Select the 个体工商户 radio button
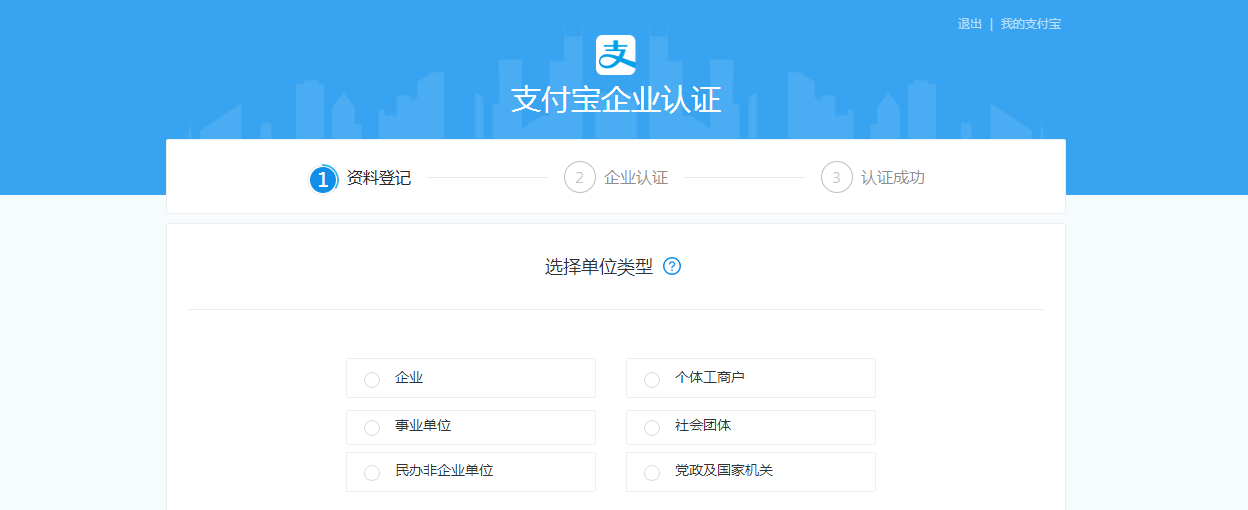This screenshot has width=1248, height=510. click(x=652, y=379)
